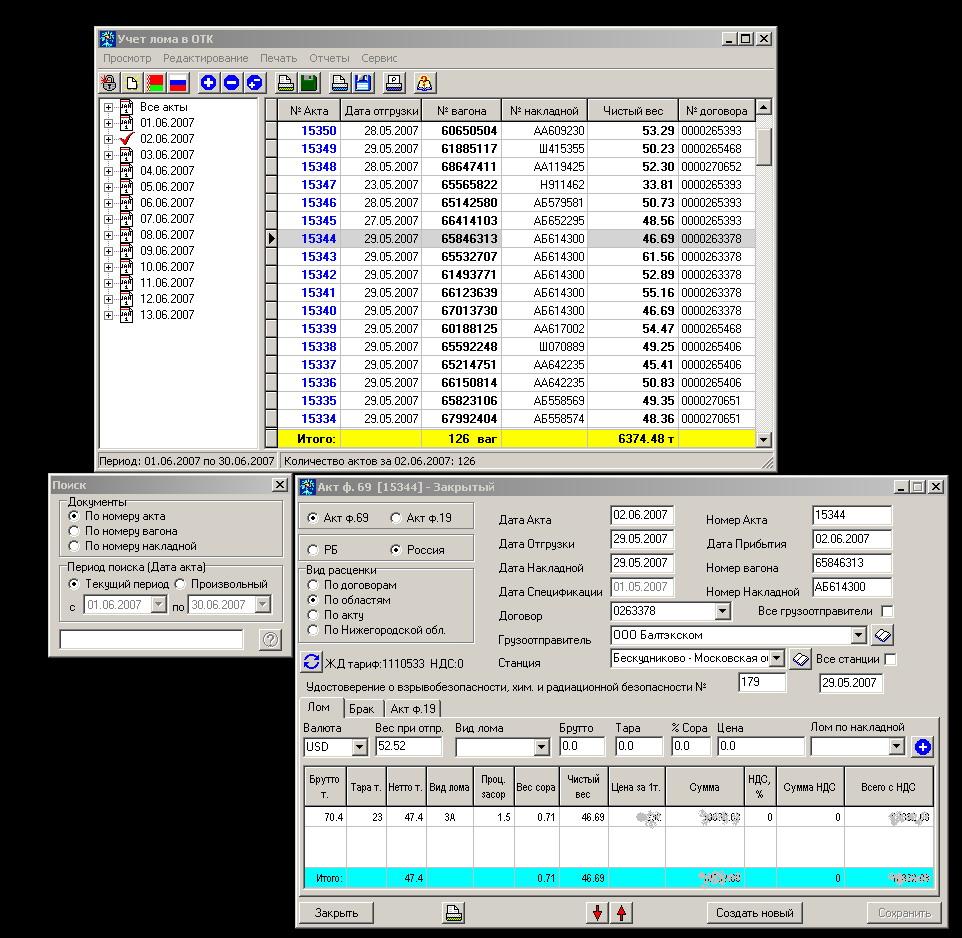The image size is (962, 938).
Task: Open the Отчеты menu
Action: 329,59
